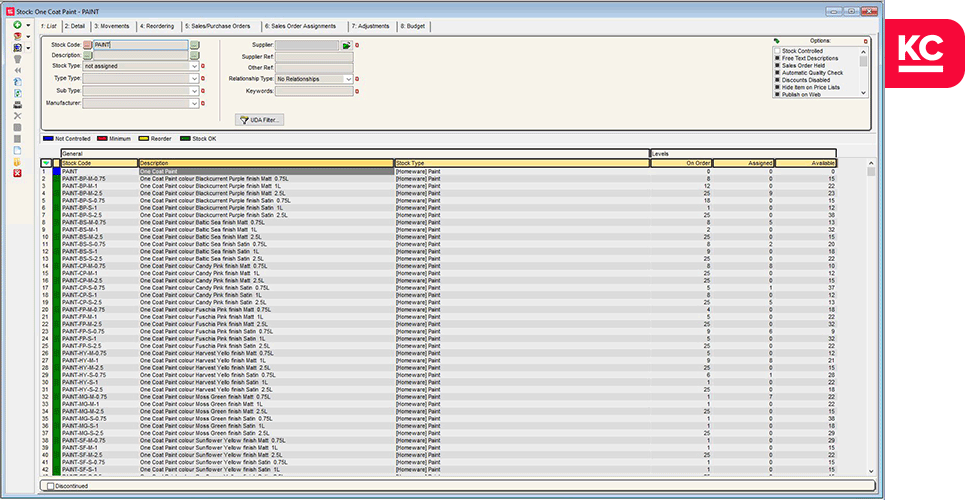
Task: Tick the Discontinued checkbox
Action: point(51,486)
